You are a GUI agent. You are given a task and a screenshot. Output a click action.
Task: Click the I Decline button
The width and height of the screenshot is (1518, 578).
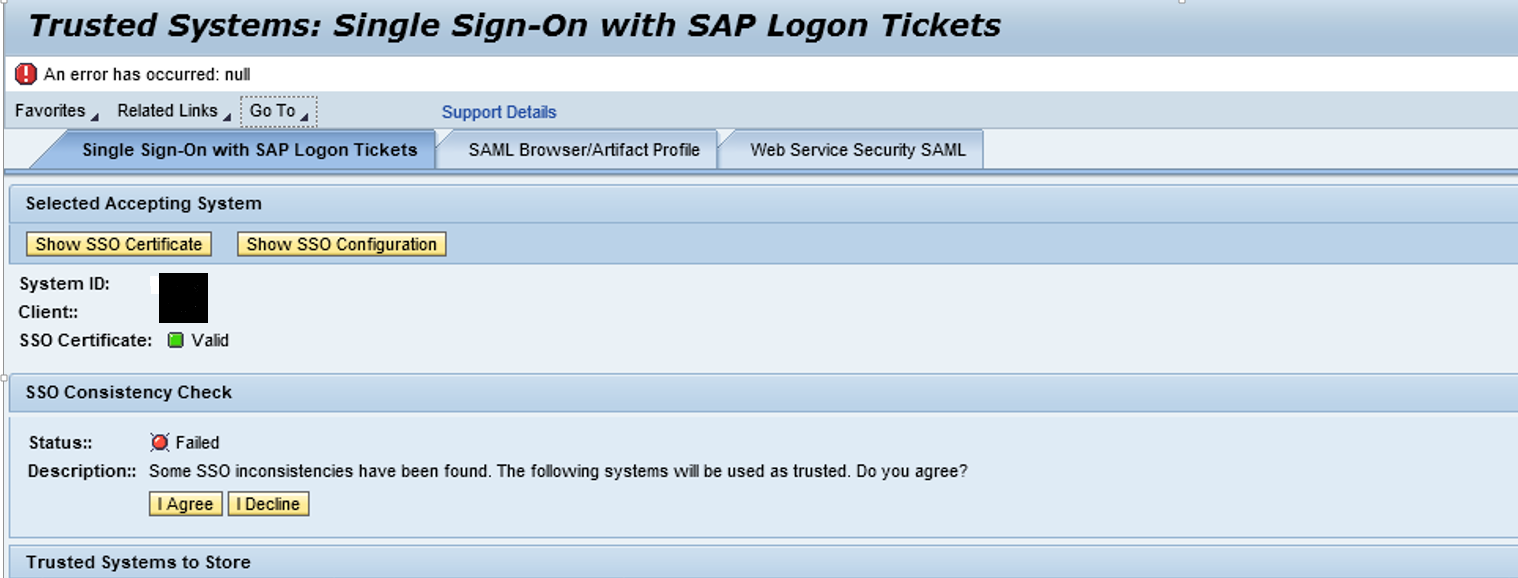(268, 504)
